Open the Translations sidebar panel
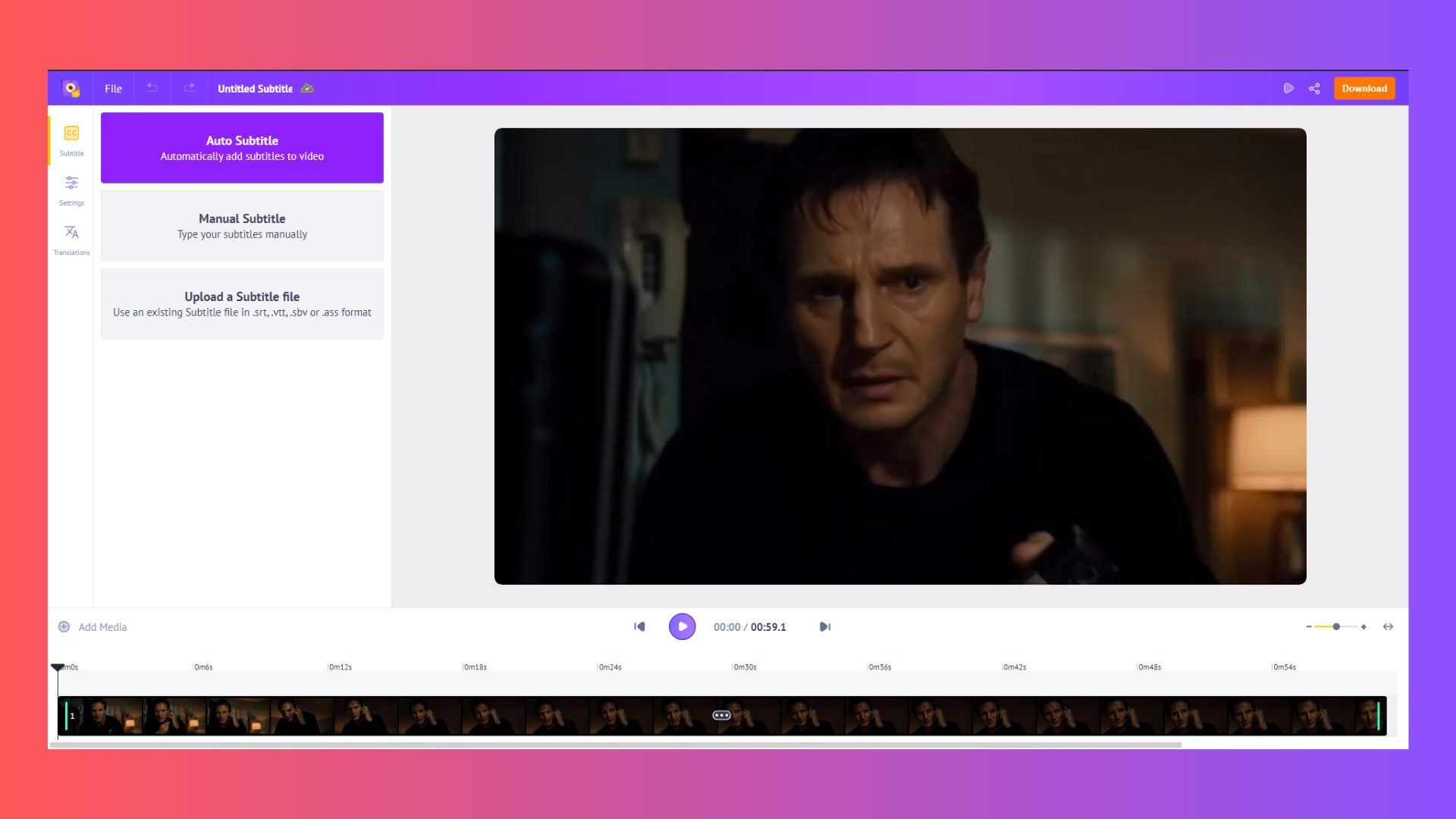The image size is (1456, 819). [71, 239]
